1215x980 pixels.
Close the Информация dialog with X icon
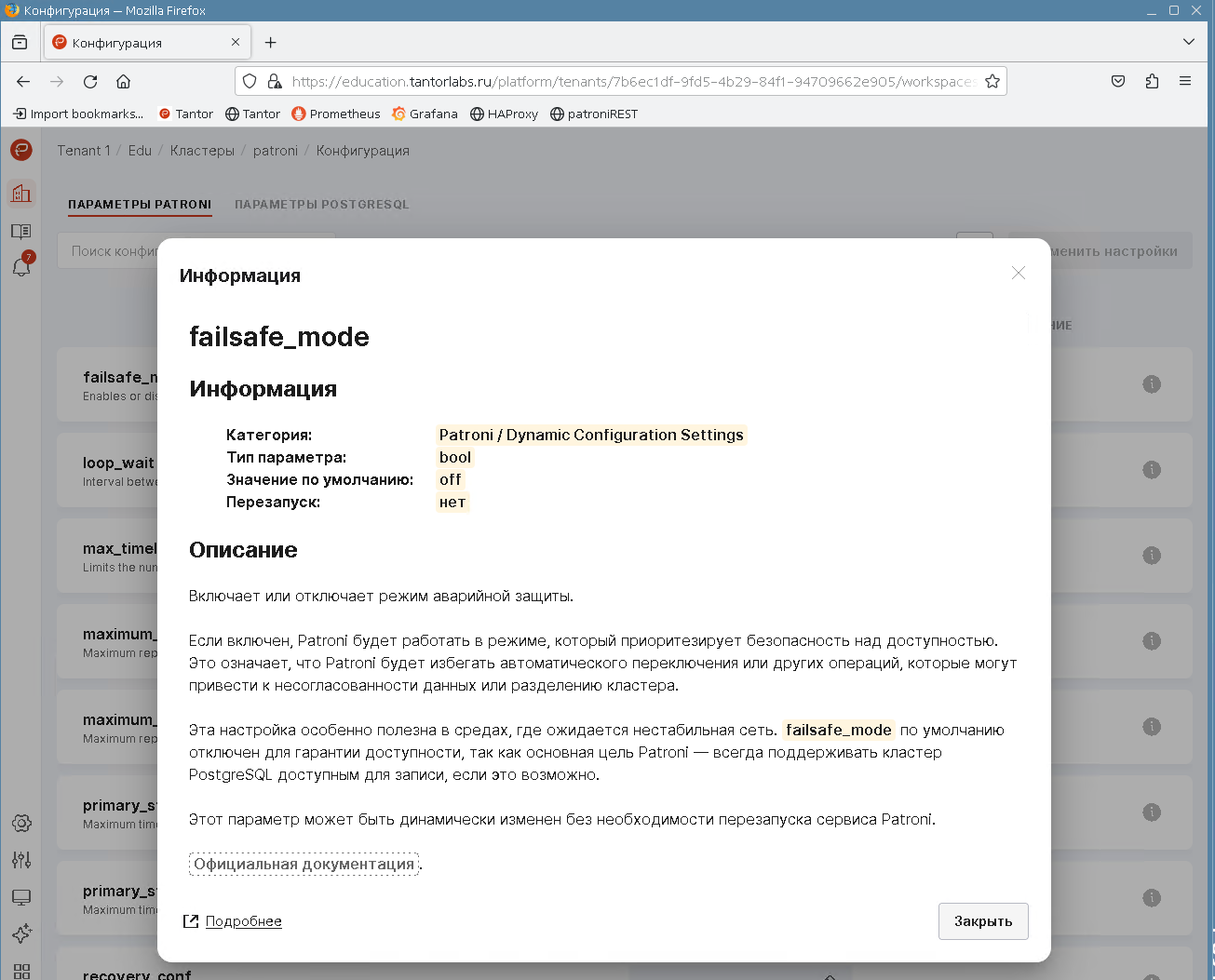tap(1018, 273)
